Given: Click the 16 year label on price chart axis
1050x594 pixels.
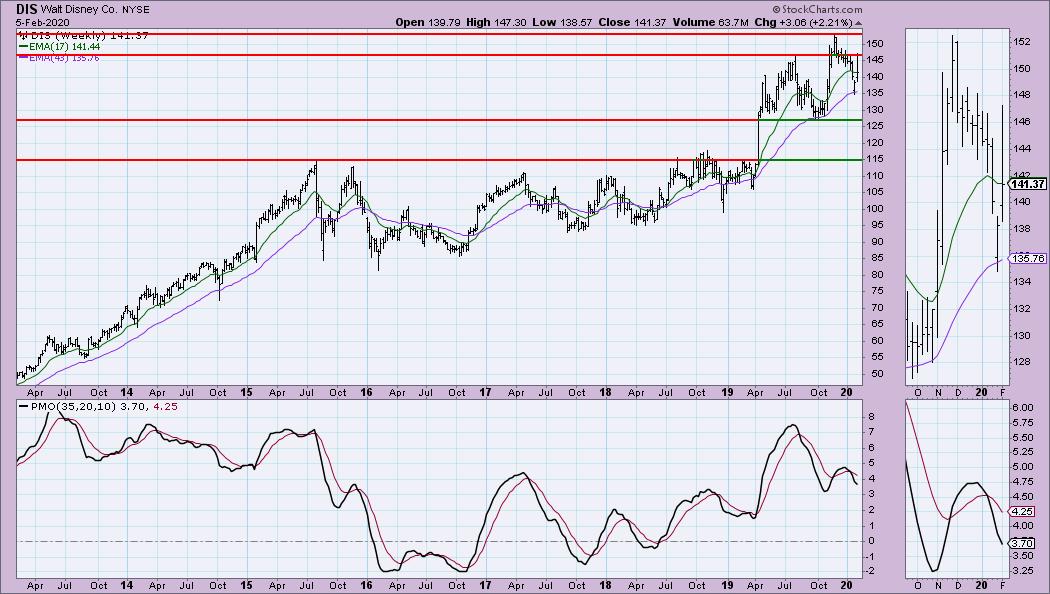Looking at the screenshot, I should click(366, 392).
